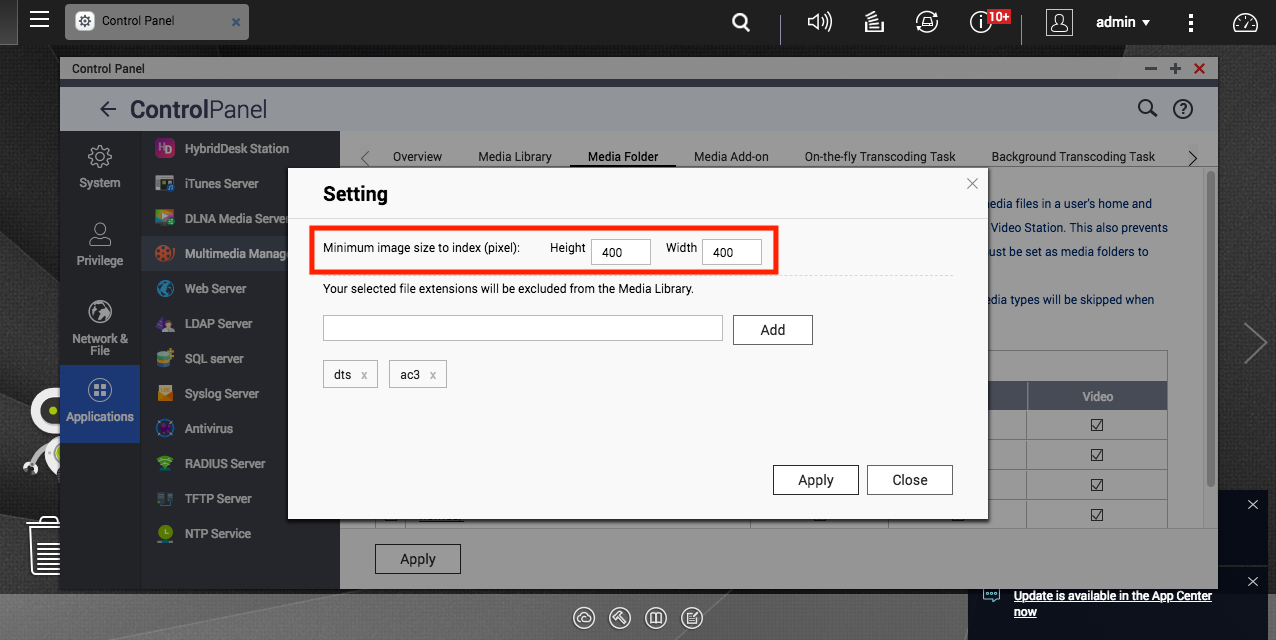This screenshot has height=640, width=1276.
Task: Open the admin account dropdown
Action: [x=1123, y=22]
